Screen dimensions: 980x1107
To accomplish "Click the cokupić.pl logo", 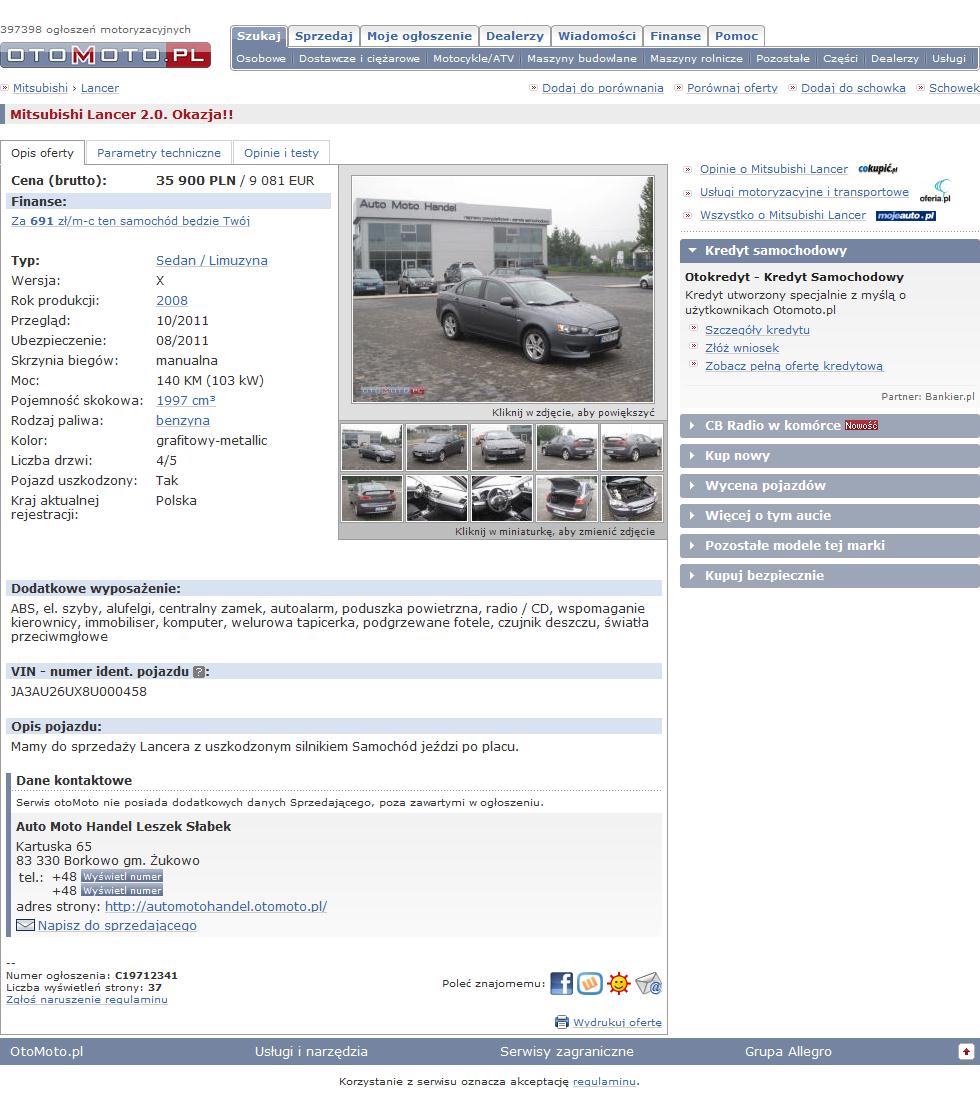I will pyautogui.click(x=878, y=169).
